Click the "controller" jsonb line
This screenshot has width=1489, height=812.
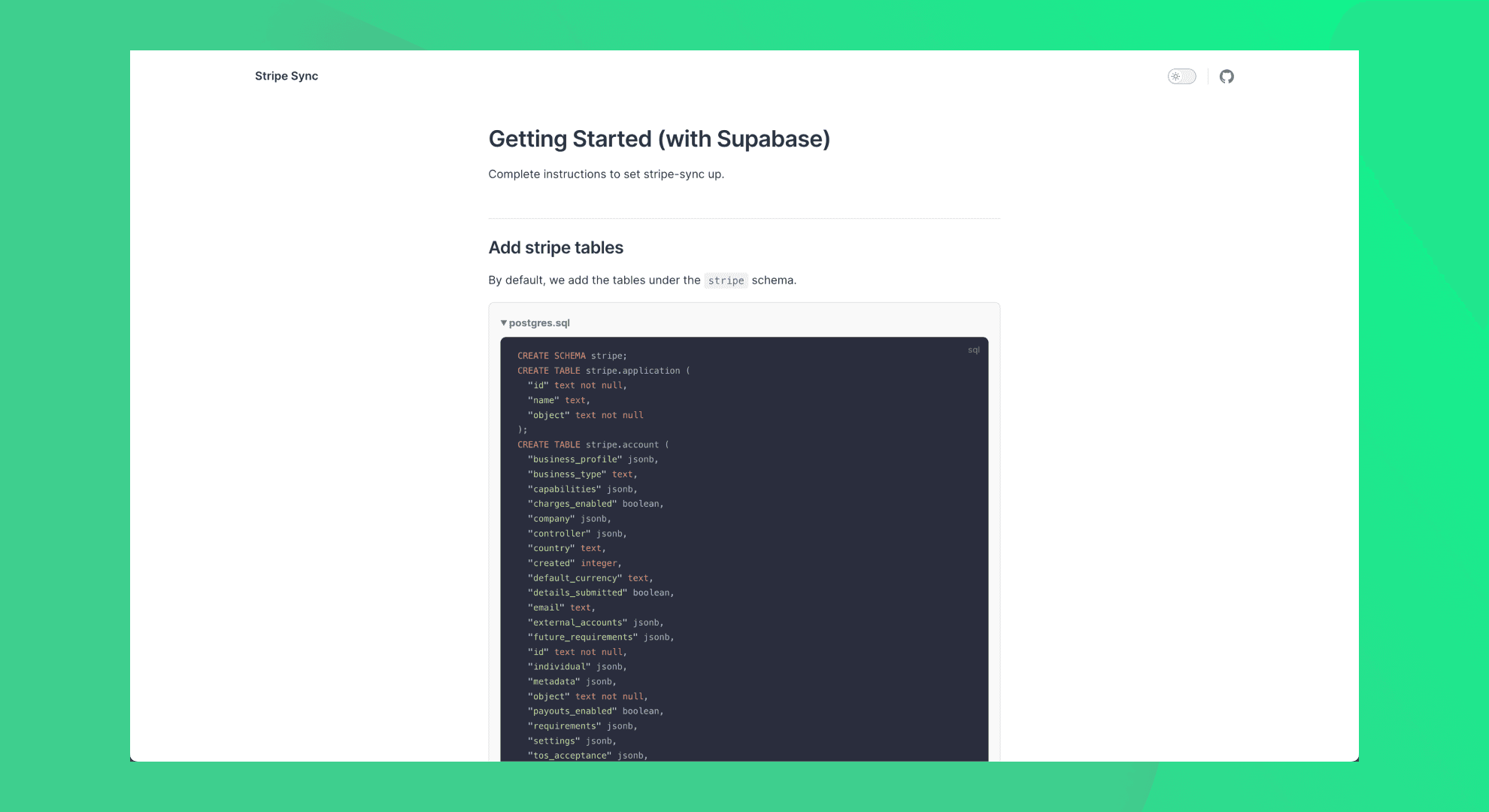click(578, 534)
